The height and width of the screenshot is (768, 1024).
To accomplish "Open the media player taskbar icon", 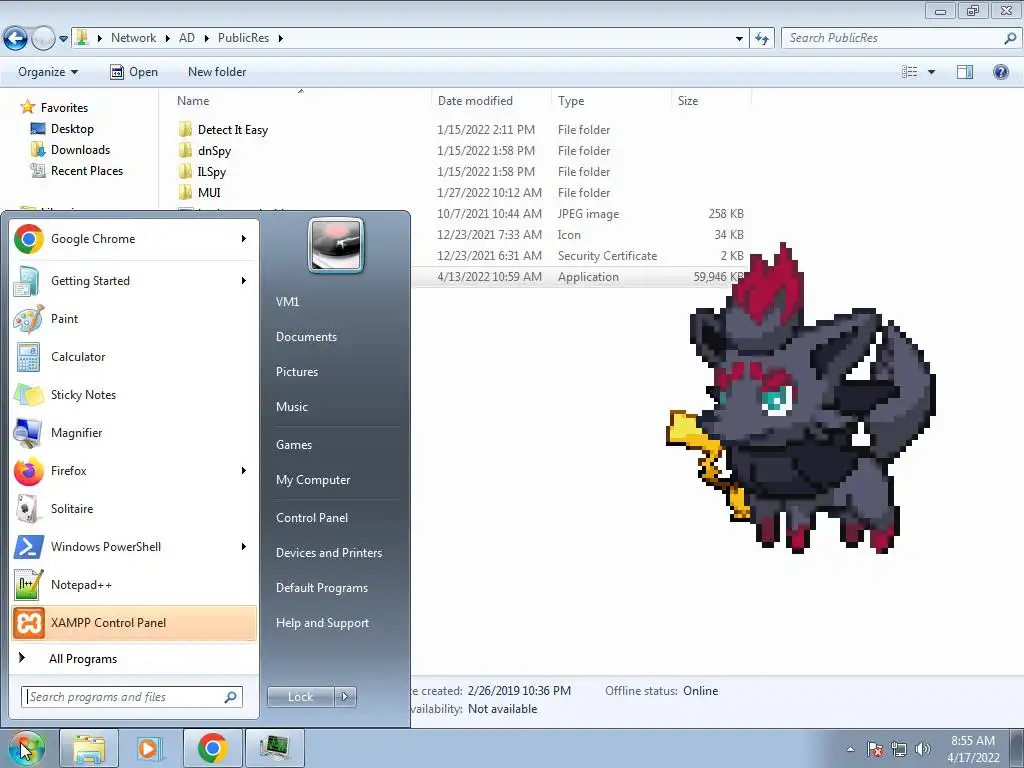I will pos(150,748).
